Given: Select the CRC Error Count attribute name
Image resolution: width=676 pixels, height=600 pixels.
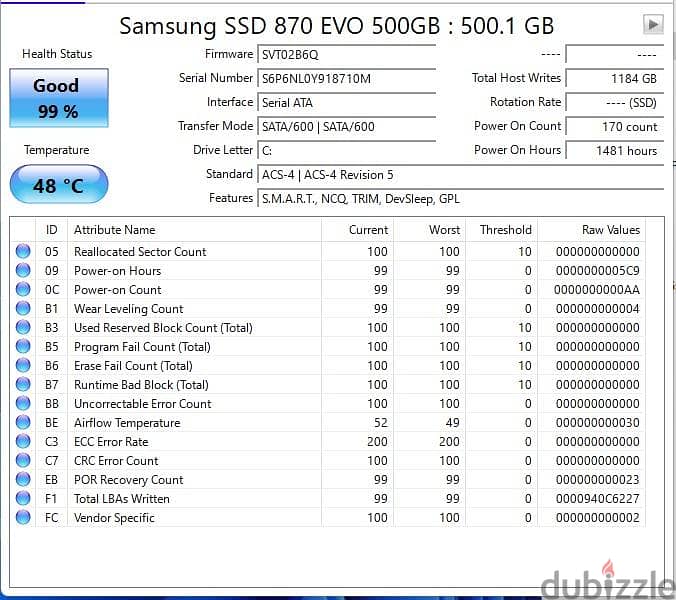Looking at the screenshot, I should [116, 460].
